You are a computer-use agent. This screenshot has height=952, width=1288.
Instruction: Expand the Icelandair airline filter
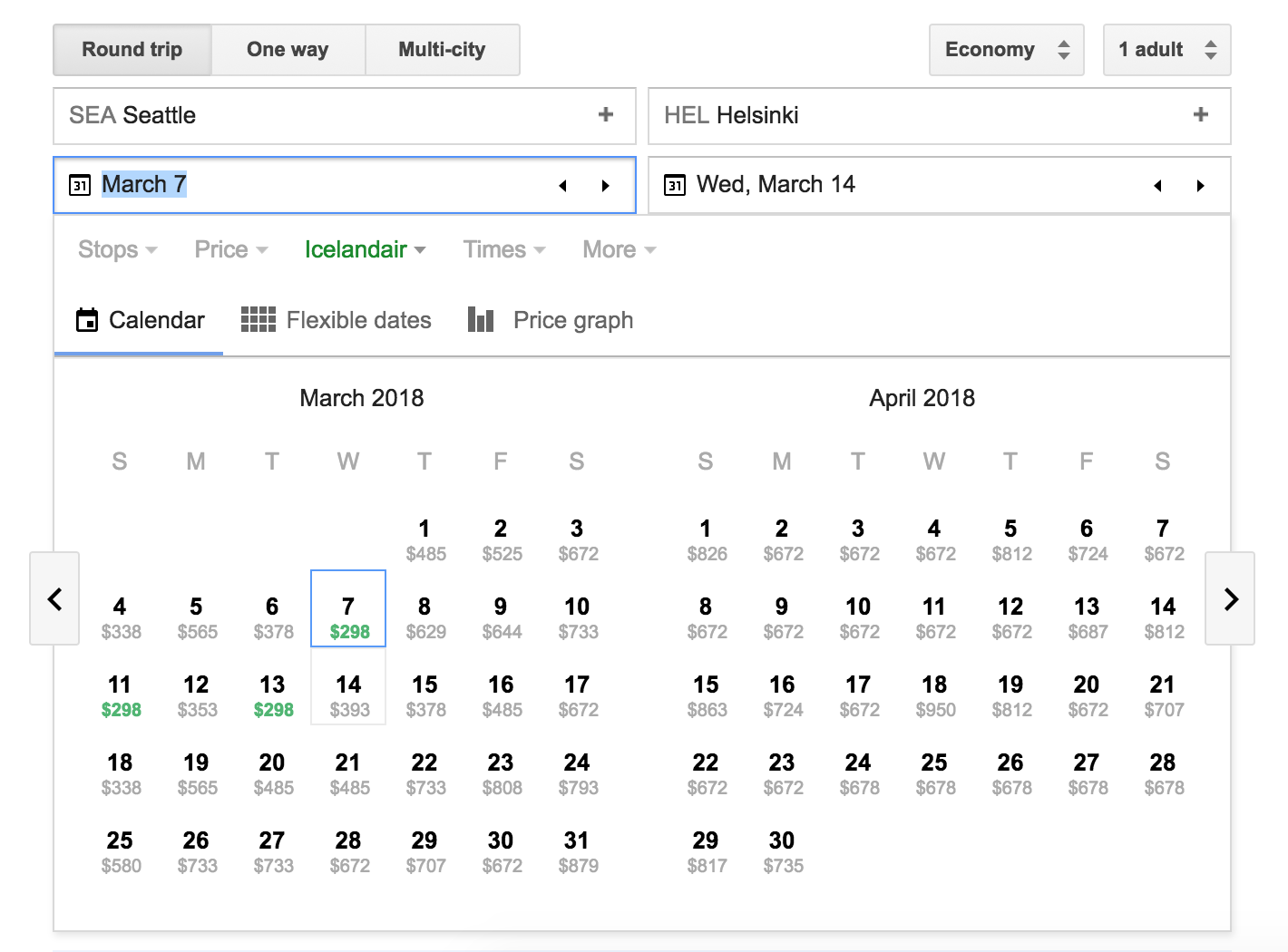click(x=365, y=249)
